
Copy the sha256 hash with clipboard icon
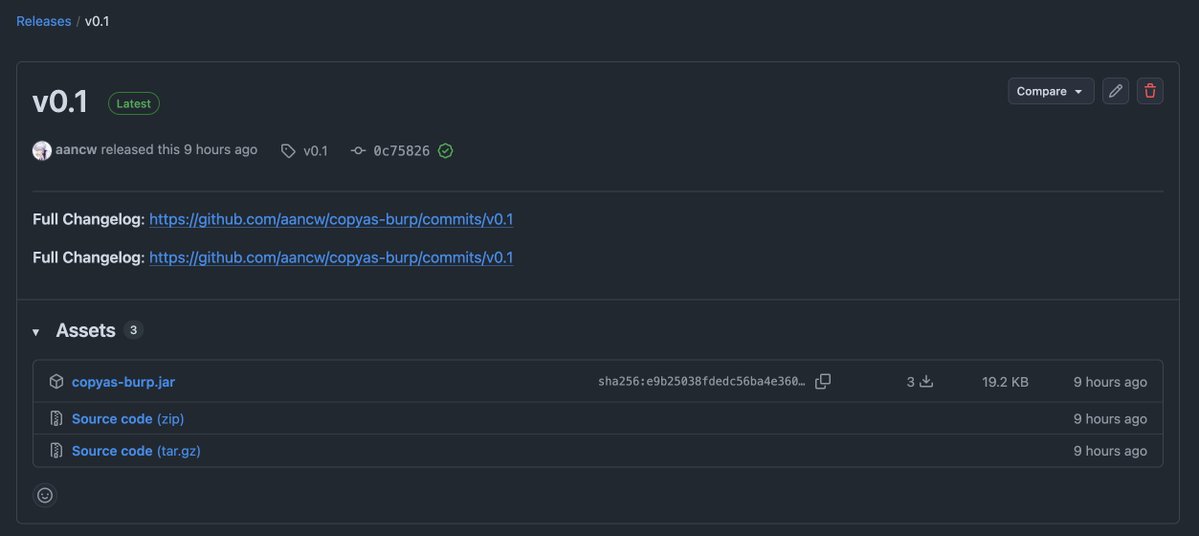click(823, 382)
